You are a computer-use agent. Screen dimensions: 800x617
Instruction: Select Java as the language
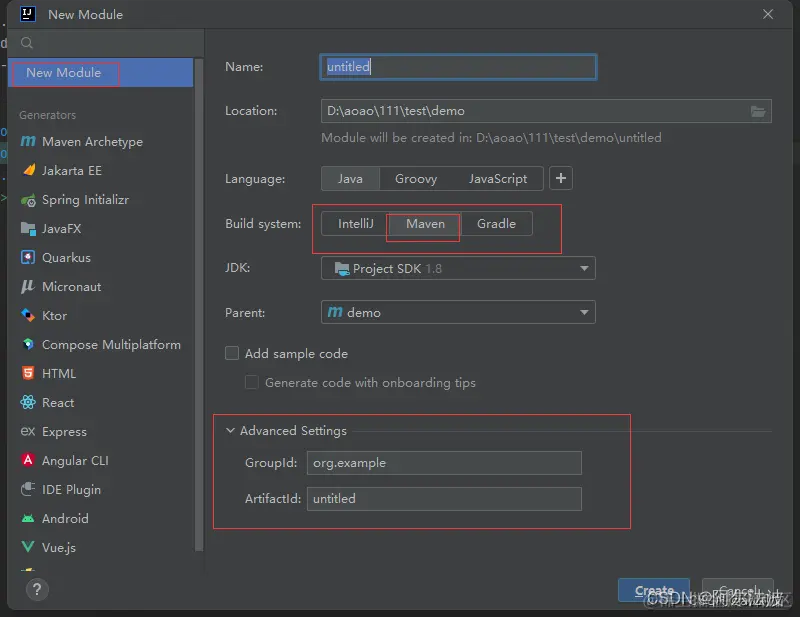click(351, 179)
